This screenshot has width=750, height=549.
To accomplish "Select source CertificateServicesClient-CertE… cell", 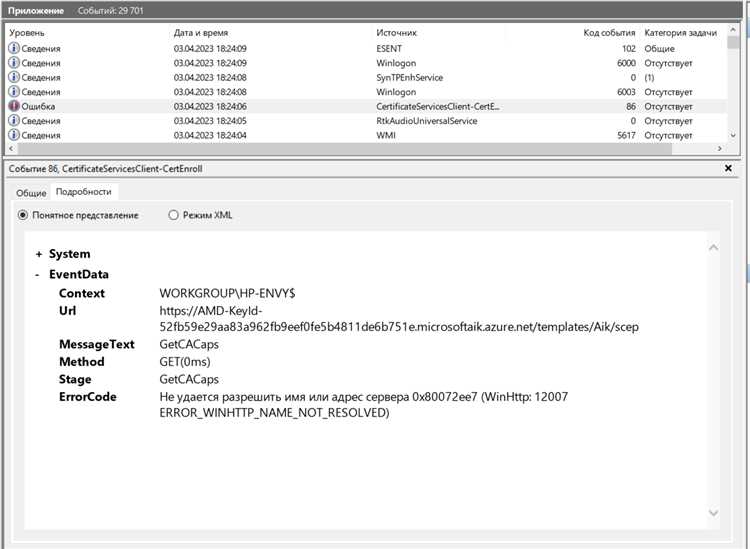I will pos(438,106).
